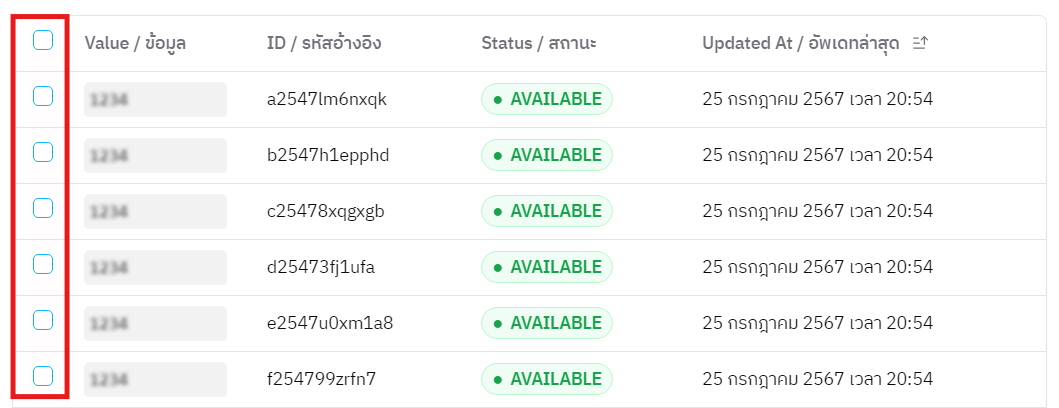The image size is (1059, 408).
Task: Check the box for row b2547h1epphd
Action: [43, 152]
